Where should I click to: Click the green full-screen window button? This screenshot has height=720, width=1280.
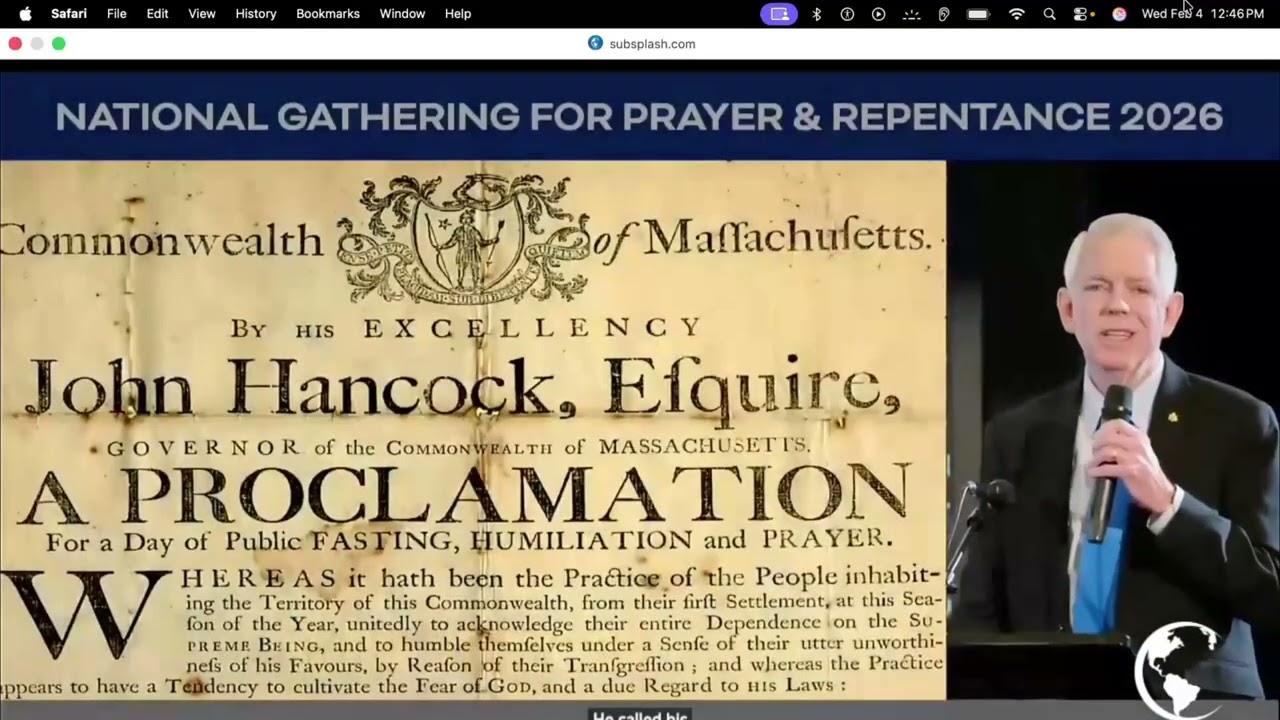59,44
